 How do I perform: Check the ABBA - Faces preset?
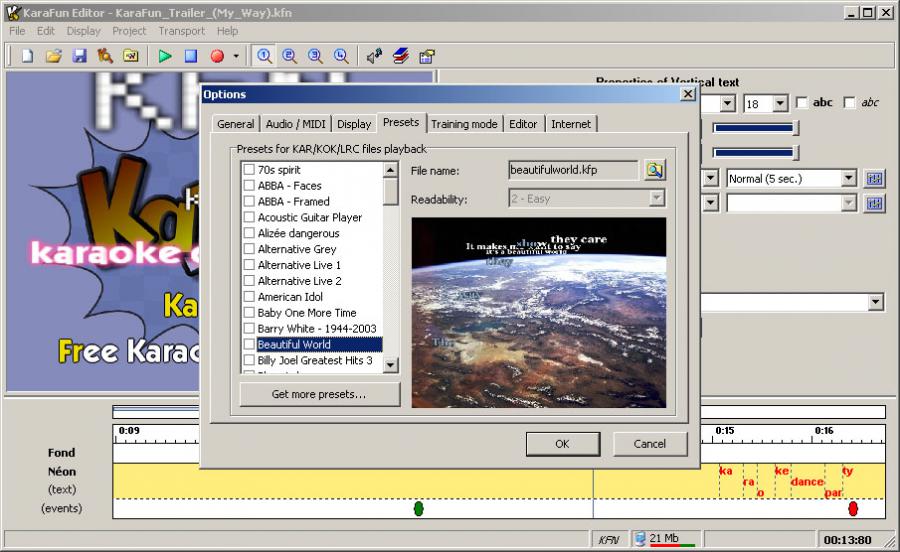click(249, 185)
